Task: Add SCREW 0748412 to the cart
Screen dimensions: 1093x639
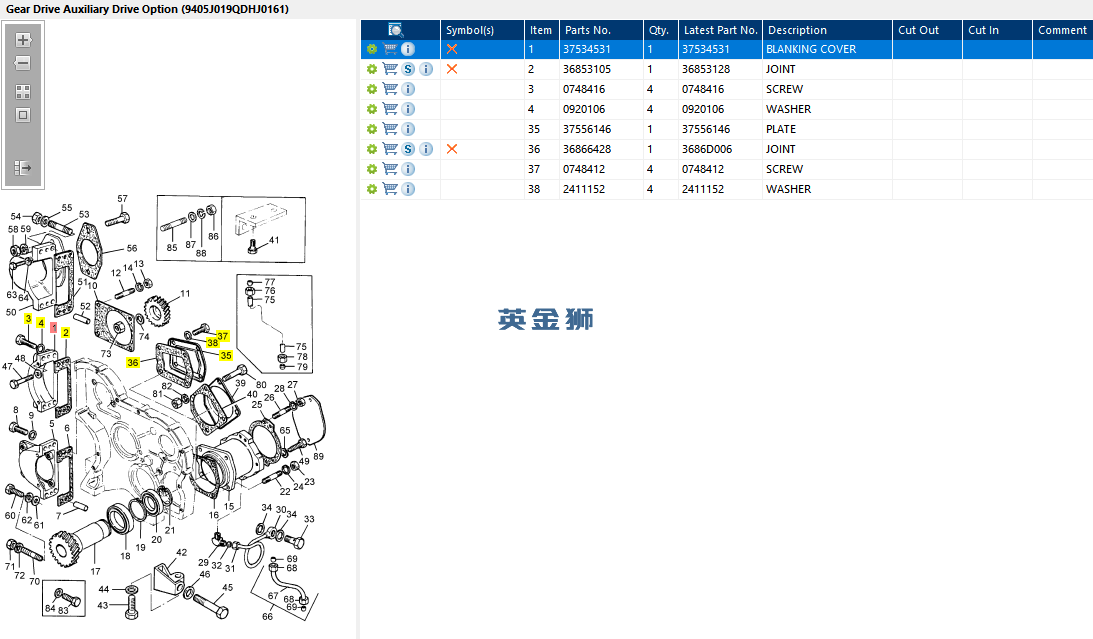Action: pos(390,169)
